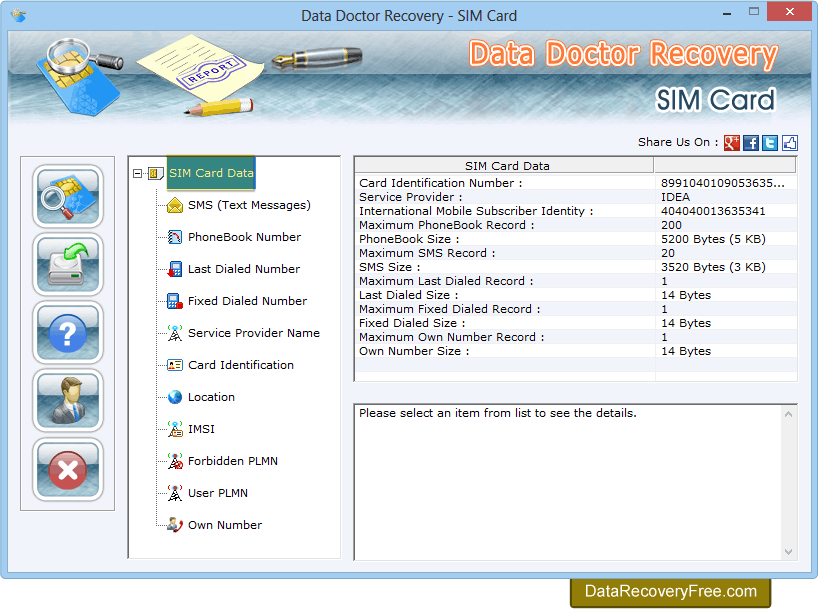Select User PLMN tree item
Viewport: 818px width, 609px height.
[218, 493]
